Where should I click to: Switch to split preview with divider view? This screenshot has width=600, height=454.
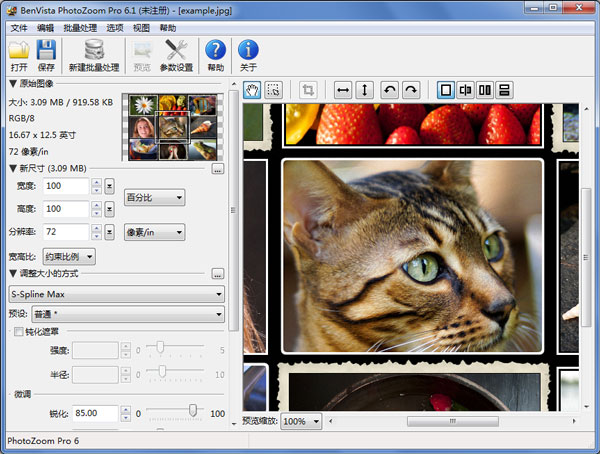[x=465, y=90]
